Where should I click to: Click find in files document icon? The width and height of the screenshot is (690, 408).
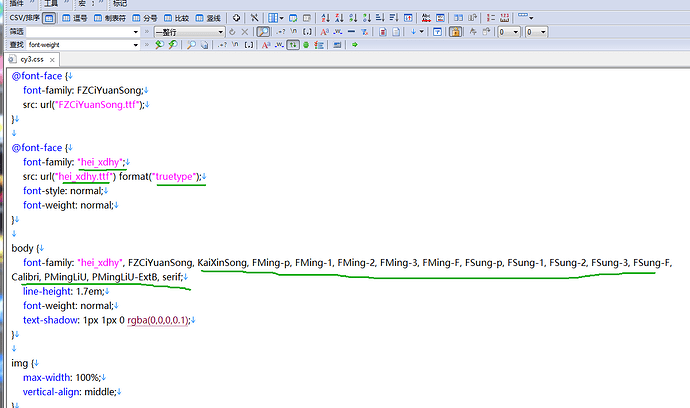(204, 45)
